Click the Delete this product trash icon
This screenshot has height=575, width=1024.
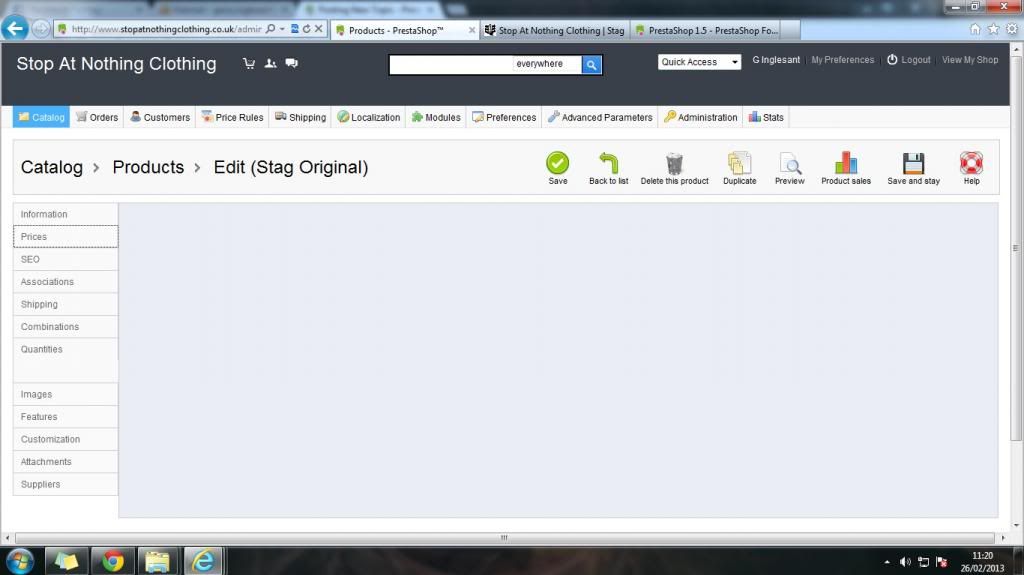pyautogui.click(x=674, y=163)
